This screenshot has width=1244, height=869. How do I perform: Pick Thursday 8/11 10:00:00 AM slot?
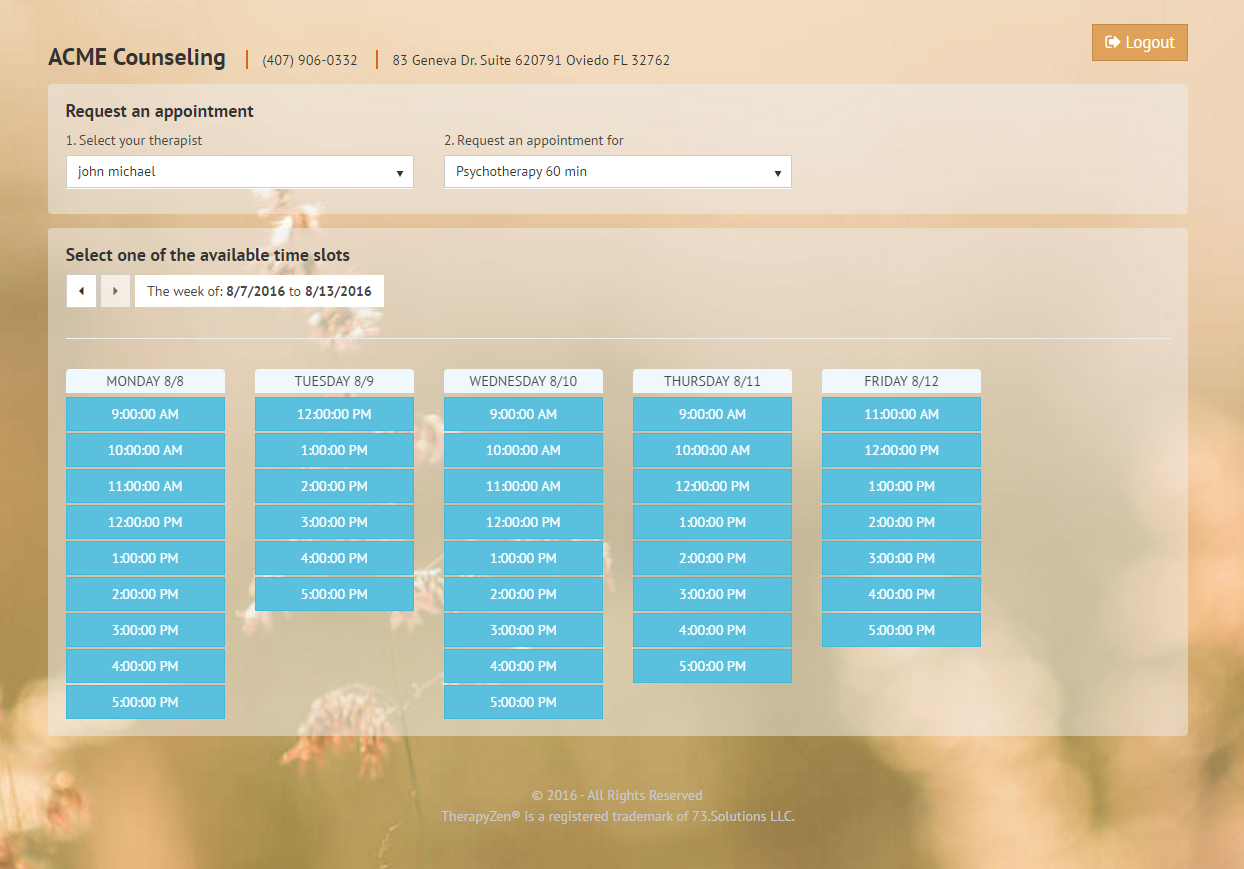(712, 450)
